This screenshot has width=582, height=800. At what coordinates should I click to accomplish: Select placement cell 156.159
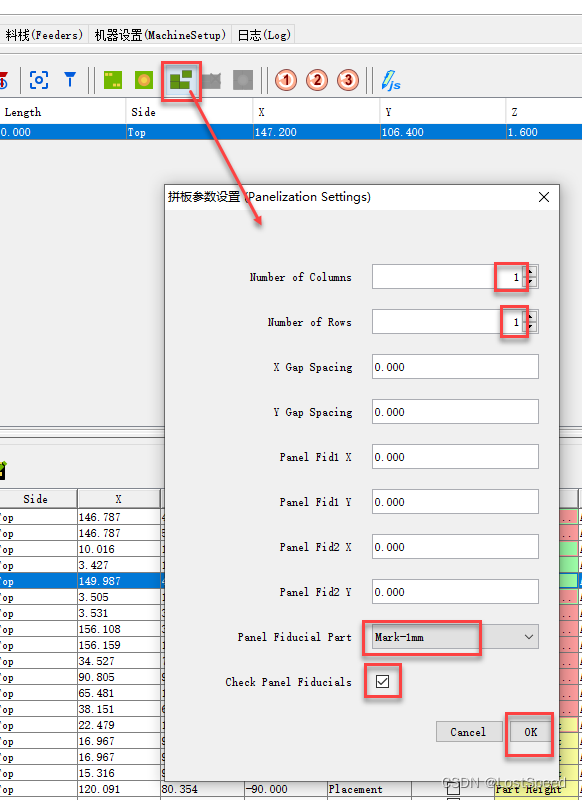click(x=118, y=645)
